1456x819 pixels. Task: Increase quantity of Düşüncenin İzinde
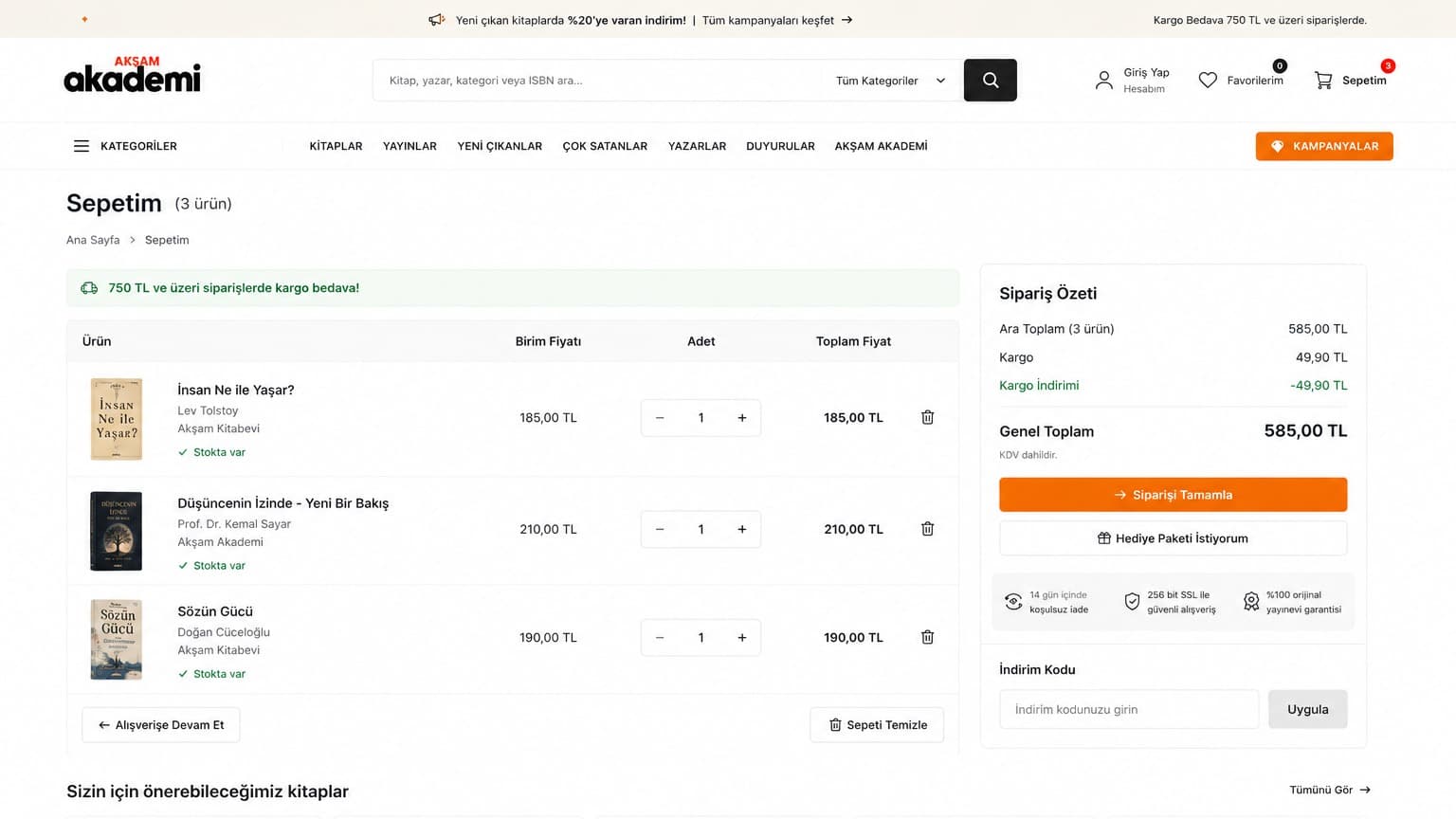click(x=742, y=530)
